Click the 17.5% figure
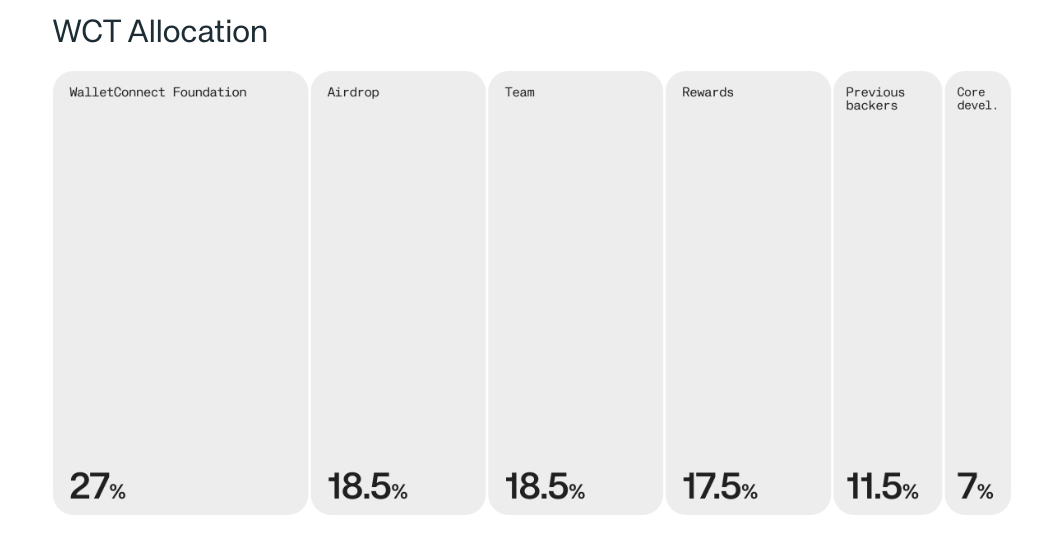The height and width of the screenshot is (545, 1041). 720,486
